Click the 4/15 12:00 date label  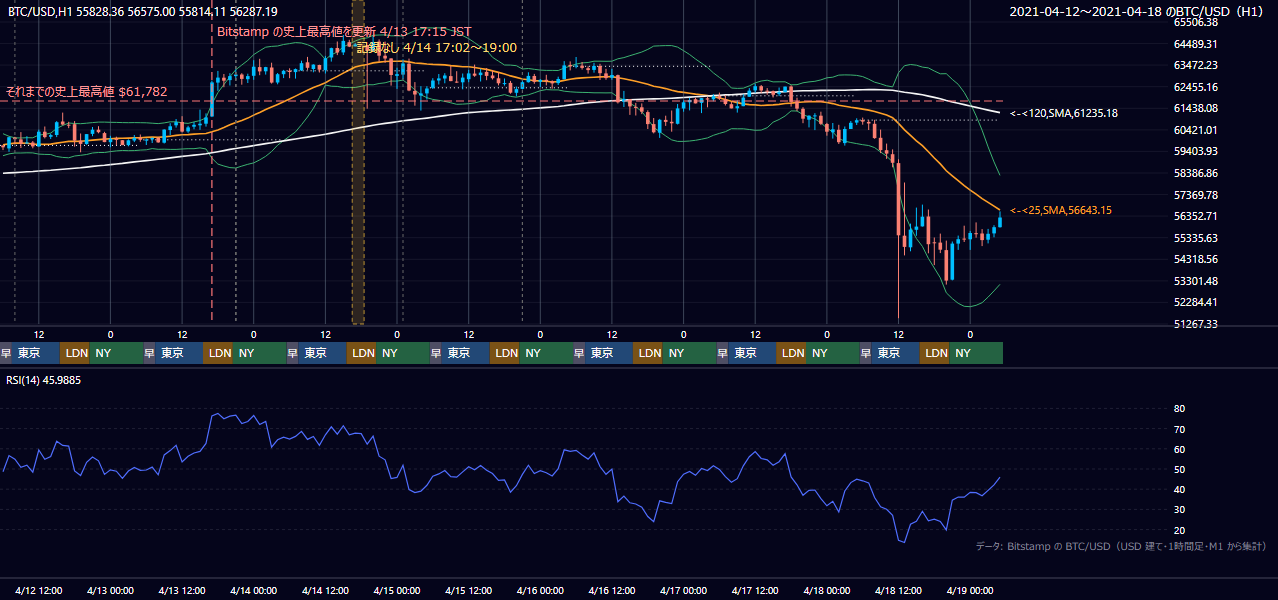pyautogui.click(x=469, y=590)
